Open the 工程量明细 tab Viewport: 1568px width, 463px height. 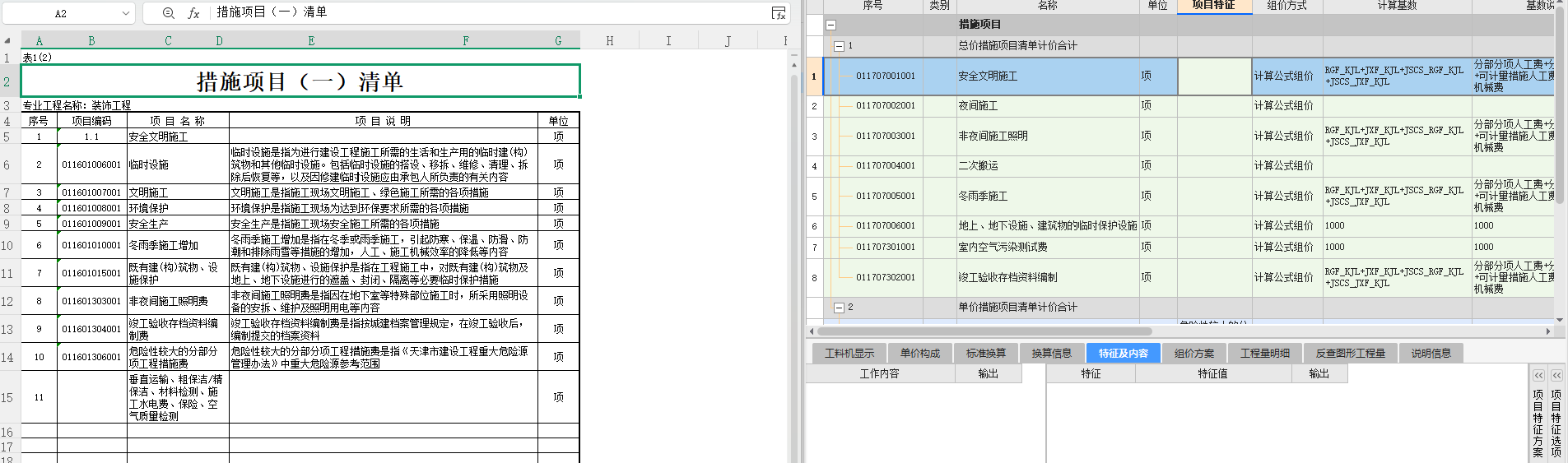[x=1264, y=354]
